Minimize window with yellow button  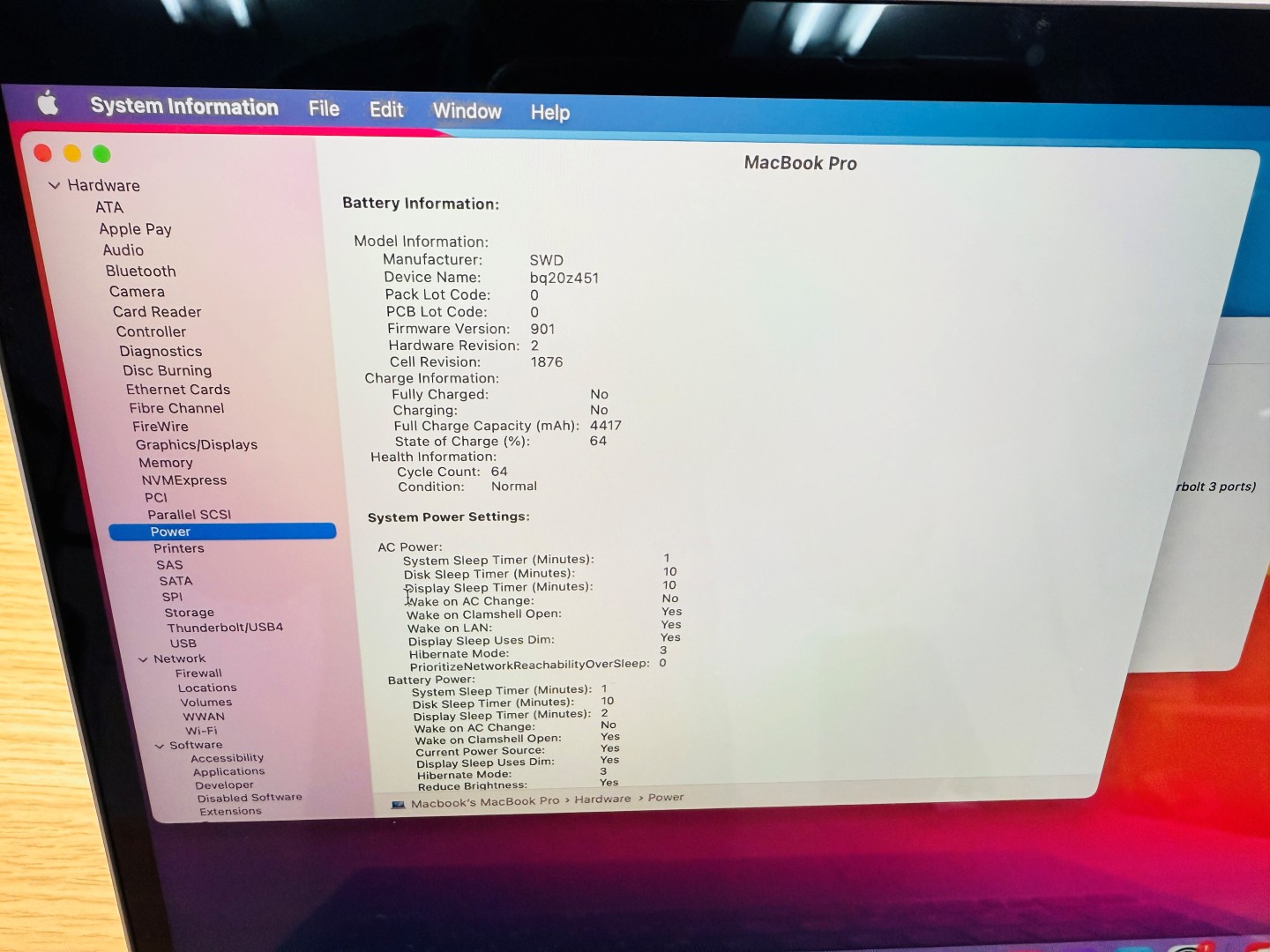coord(72,153)
